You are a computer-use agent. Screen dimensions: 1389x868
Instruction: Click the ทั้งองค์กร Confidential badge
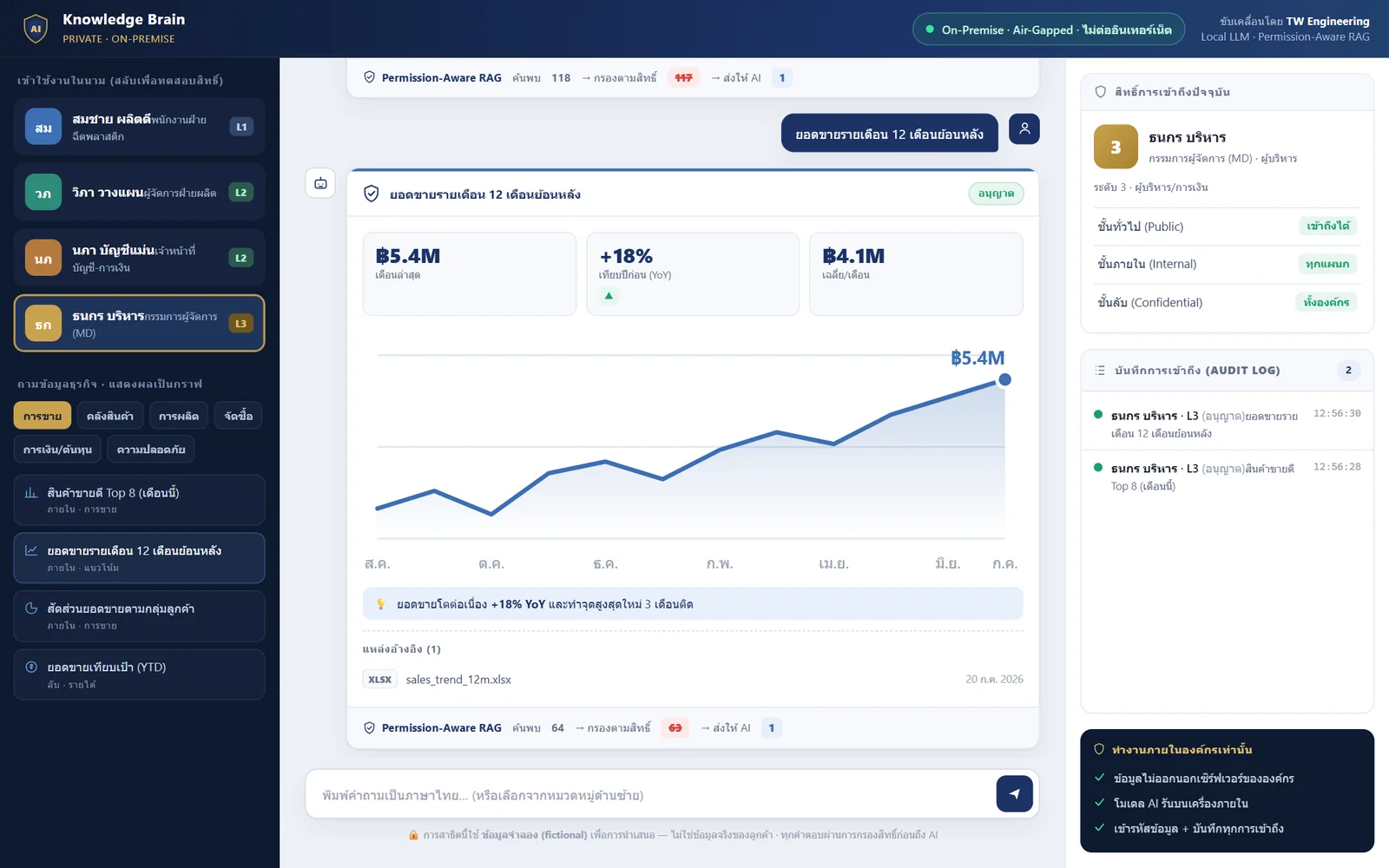[x=1326, y=302]
